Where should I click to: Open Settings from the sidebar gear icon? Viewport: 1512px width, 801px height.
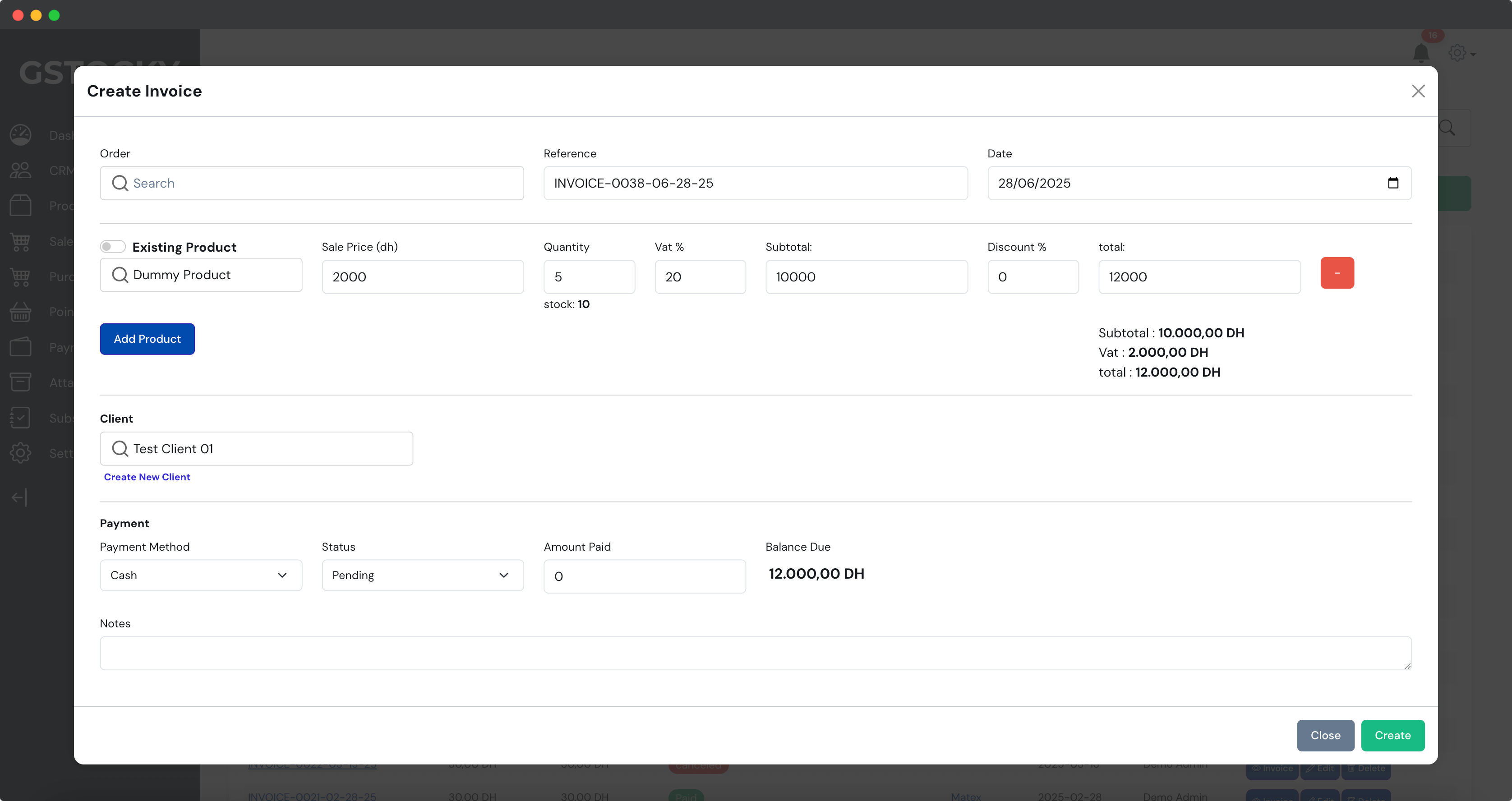[21, 453]
